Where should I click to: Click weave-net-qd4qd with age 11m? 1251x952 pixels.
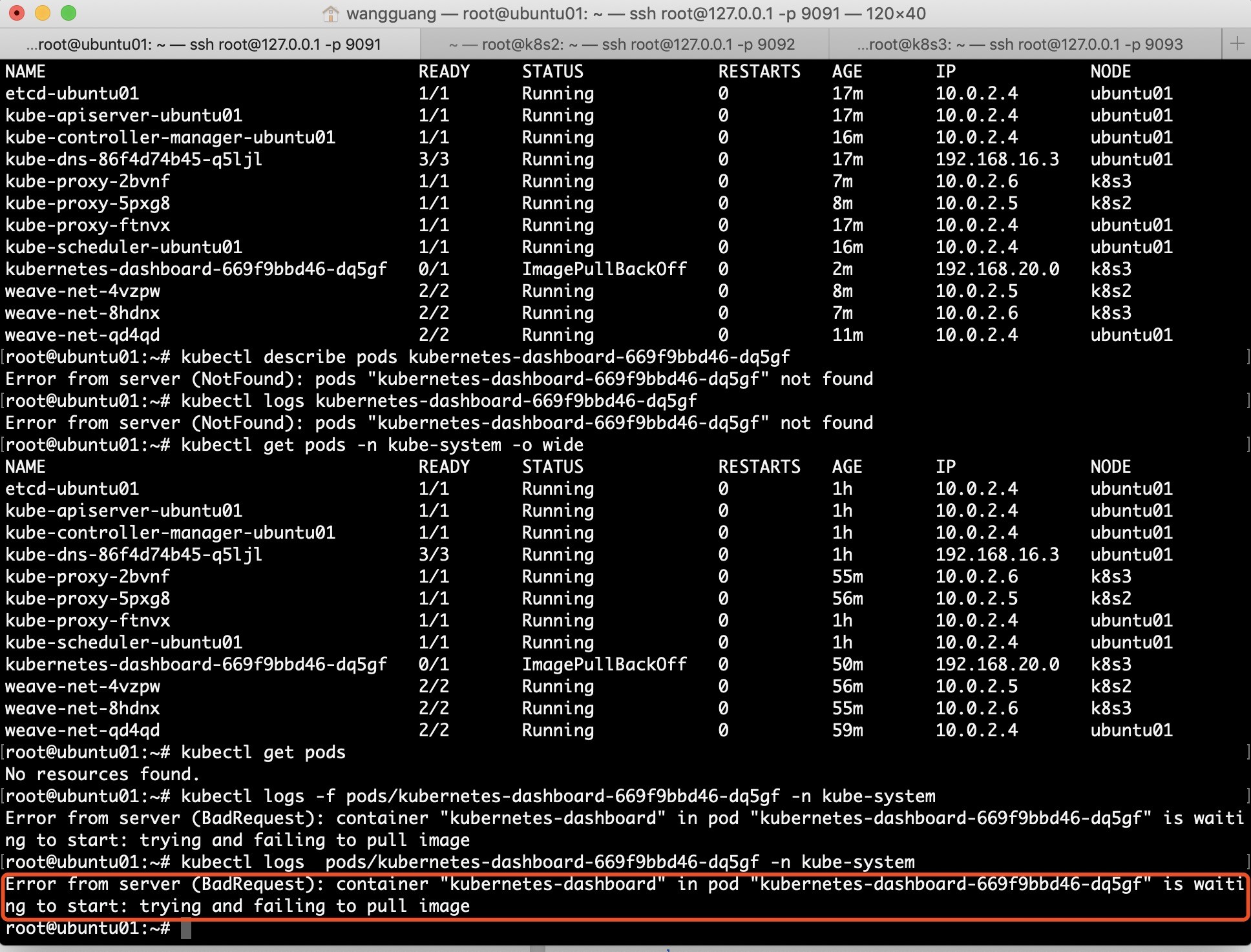pyautogui.click(x=82, y=335)
